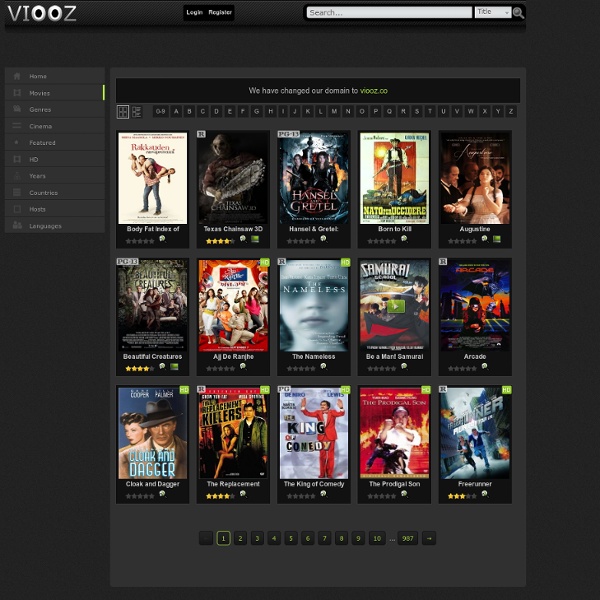This screenshot has width=600, height=600.
Task: Click the Languages sidebar icon
Action: pos(17,225)
